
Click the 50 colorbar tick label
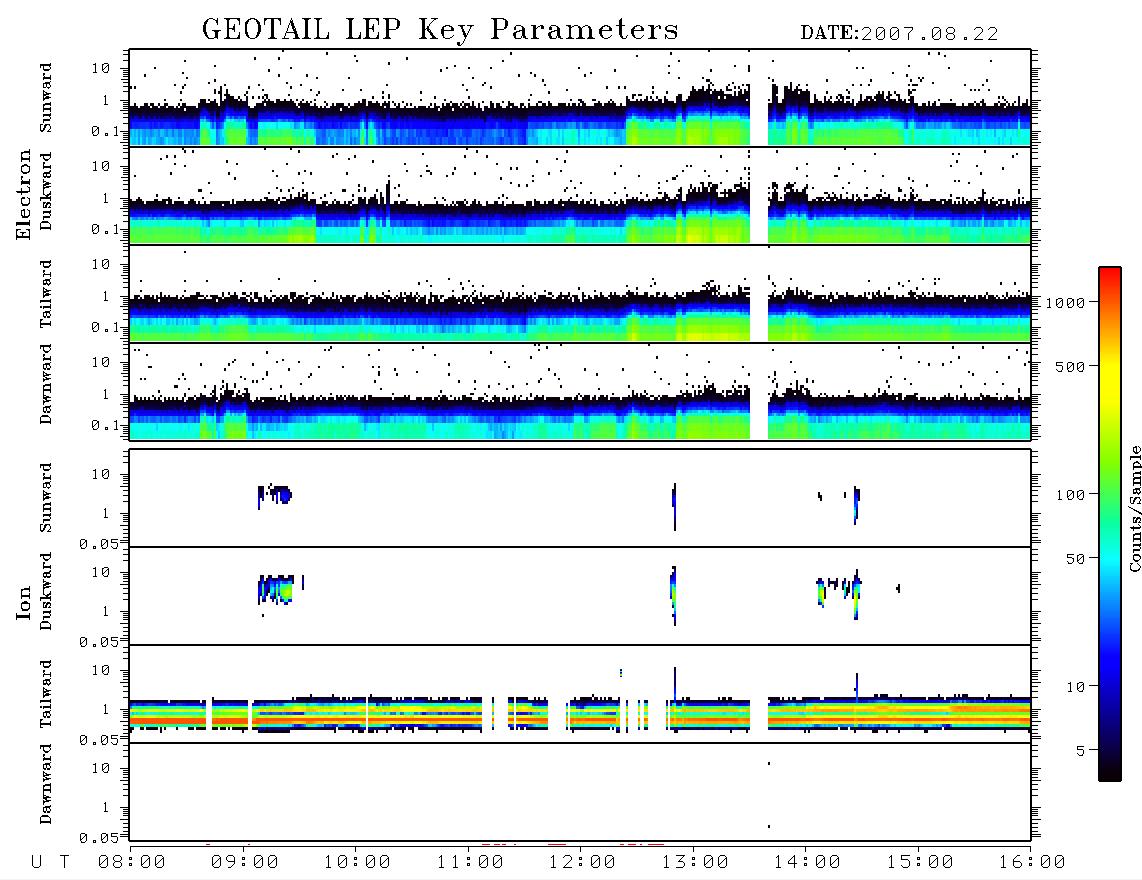click(x=1076, y=559)
